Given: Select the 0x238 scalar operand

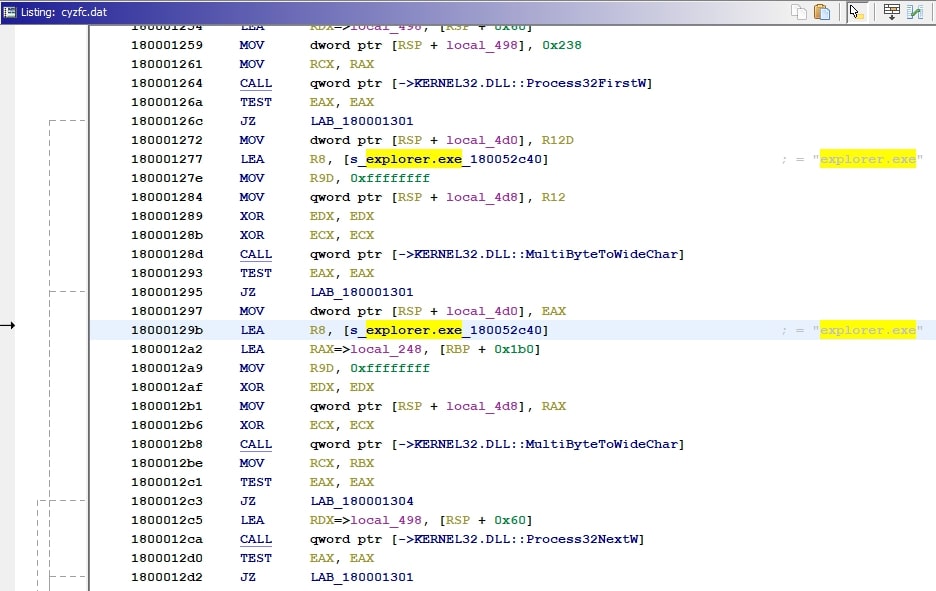Looking at the screenshot, I should point(561,45).
